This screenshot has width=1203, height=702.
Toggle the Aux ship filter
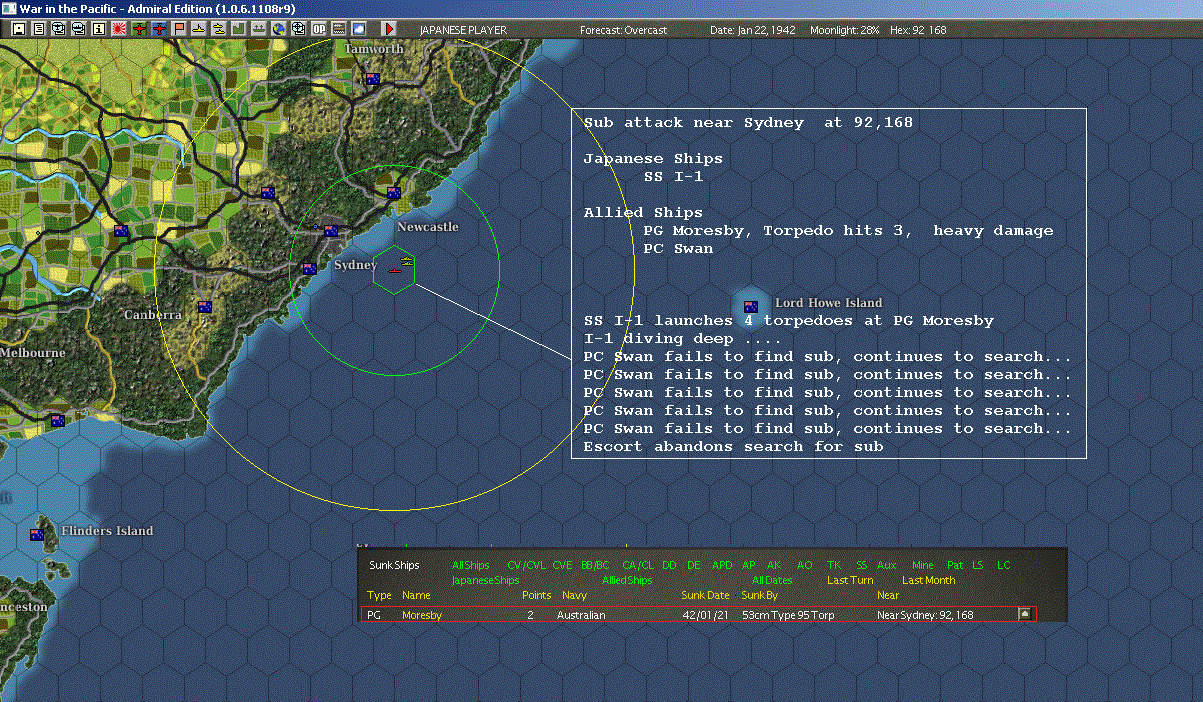coord(887,565)
